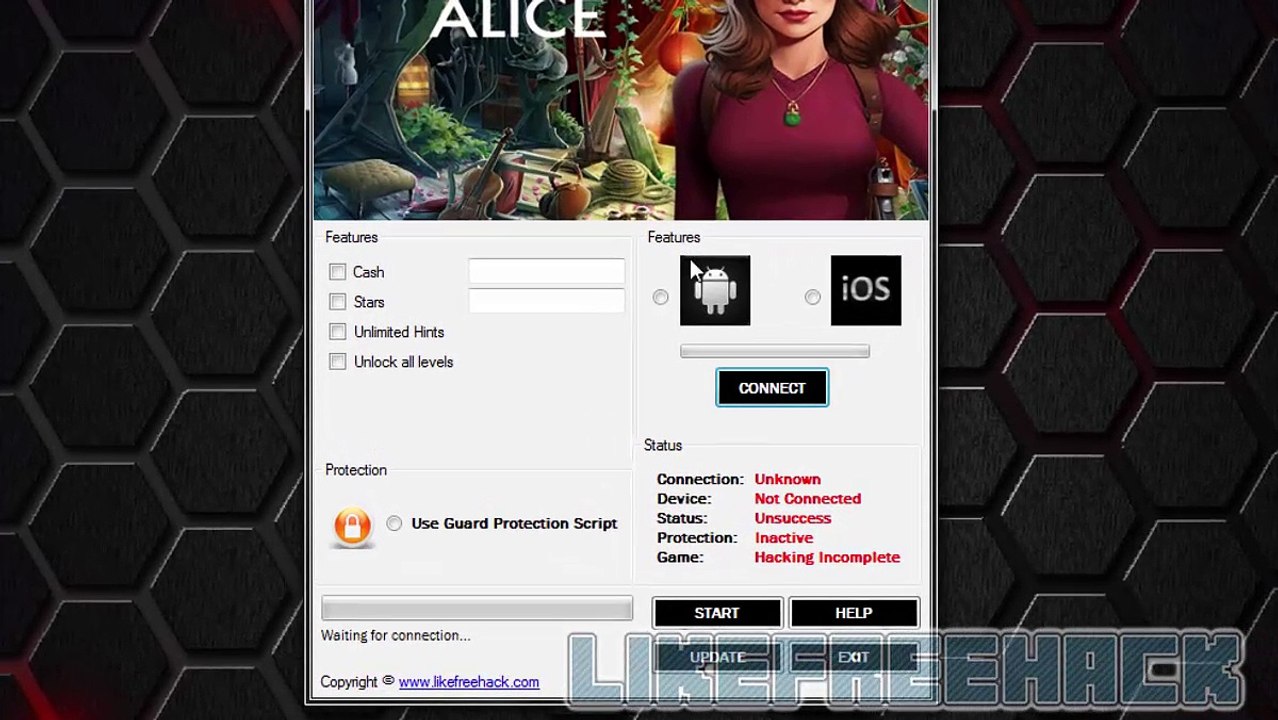Screen dimensions: 1278x720
Task: Focus the Cash amount input field
Action: coord(547,271)
